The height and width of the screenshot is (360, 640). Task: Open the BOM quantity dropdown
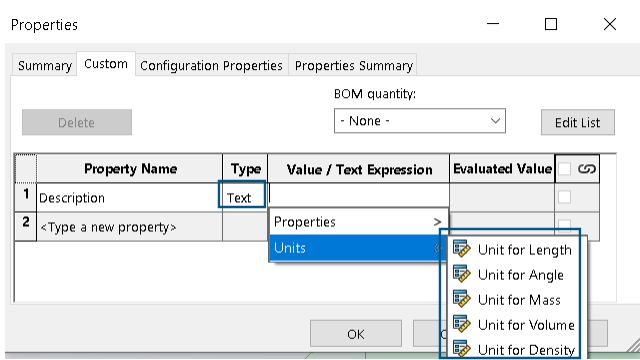420,121
